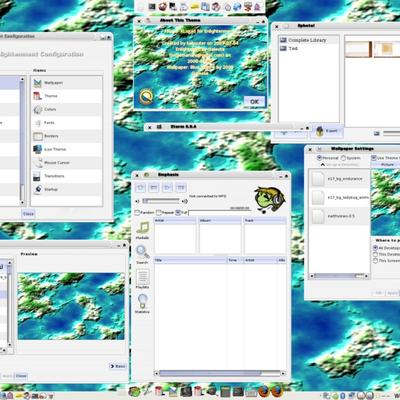Click Picture tab in Wallpaper Settings
This screenshot has height=400, width=400.
387,165
